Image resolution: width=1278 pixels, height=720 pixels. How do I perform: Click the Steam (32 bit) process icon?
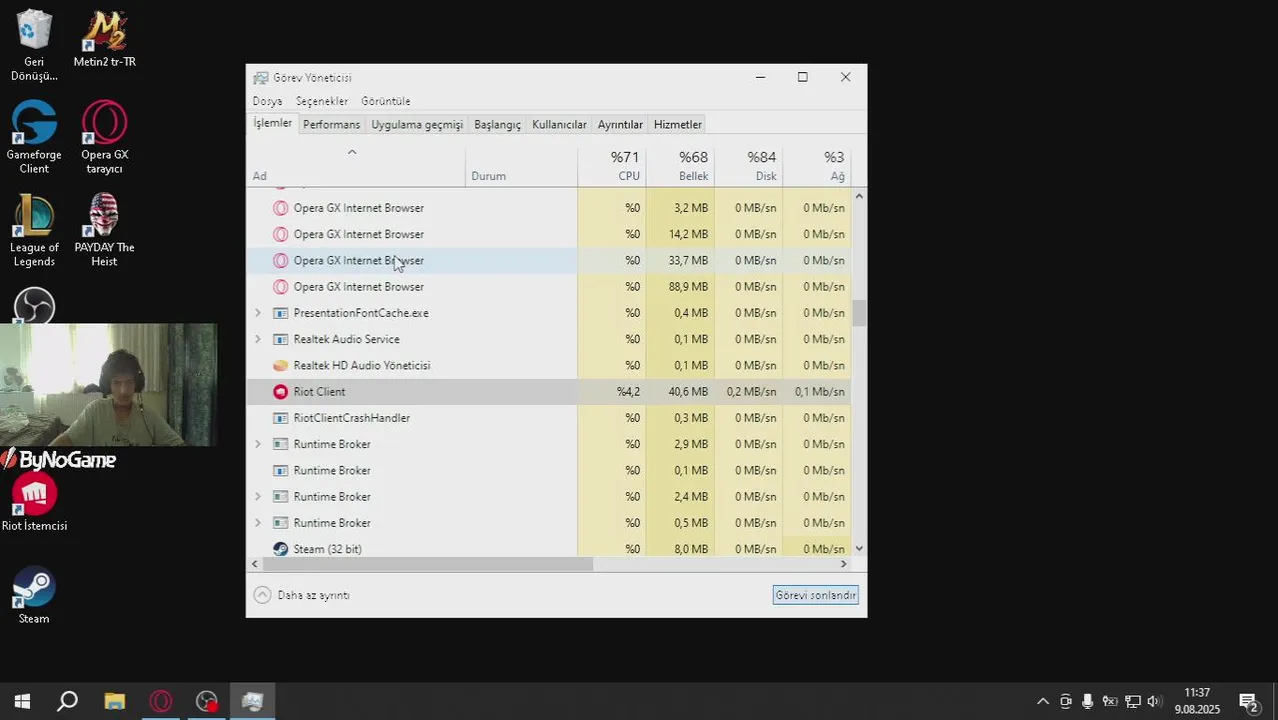[x=280, y=549]
